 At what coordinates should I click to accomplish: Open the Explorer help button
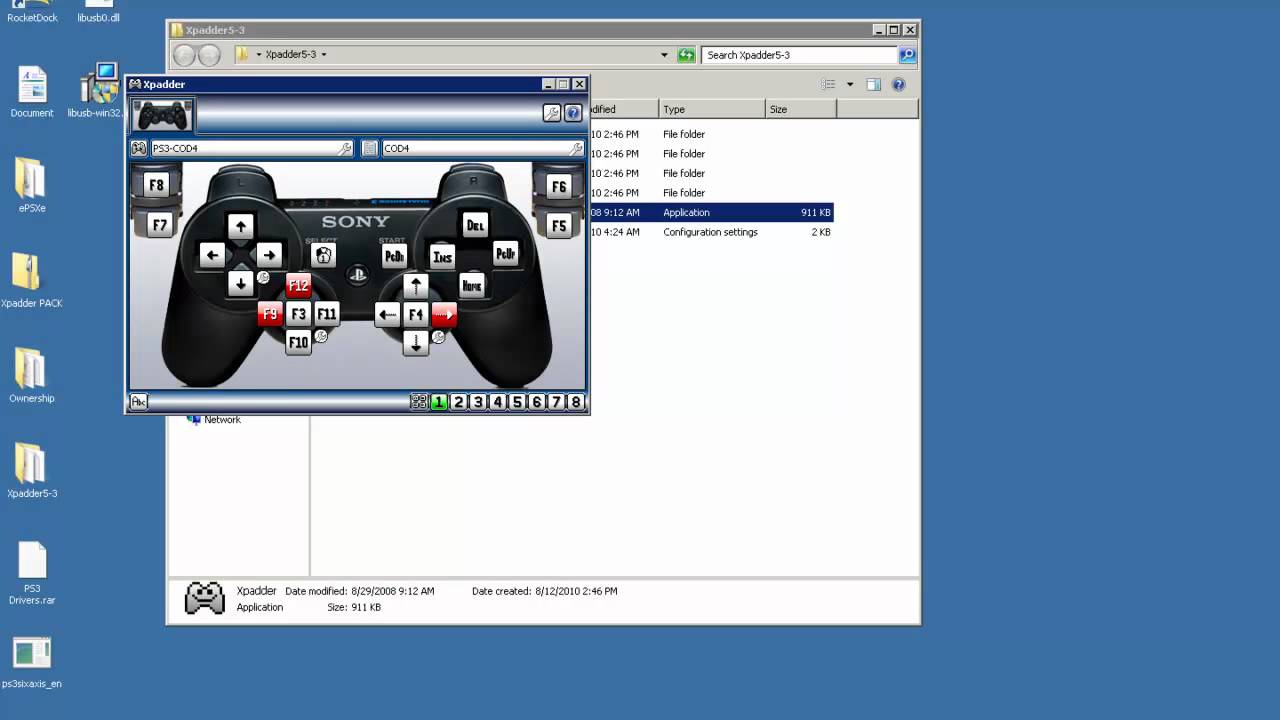coord(898,85)
